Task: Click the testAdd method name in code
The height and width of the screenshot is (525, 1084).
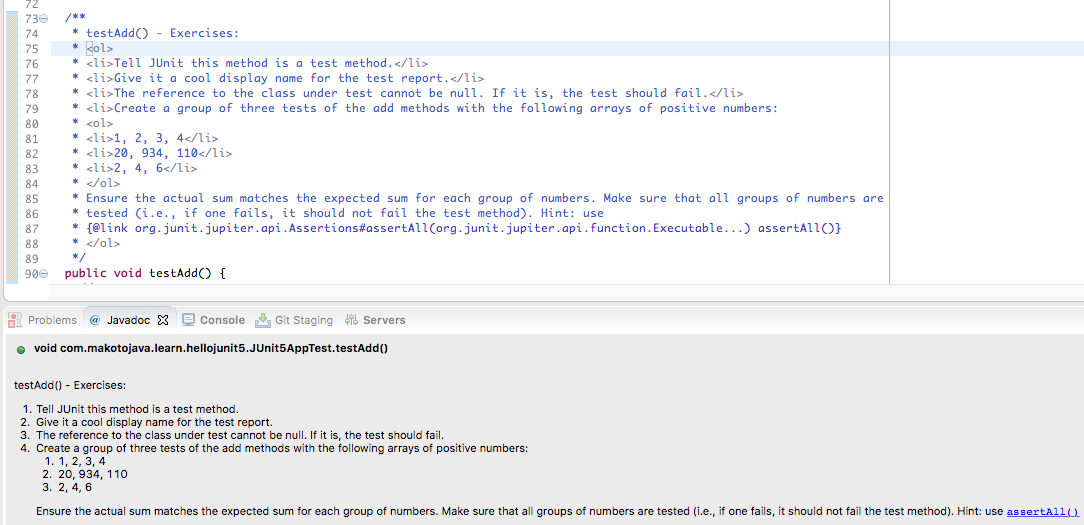Action: [177, 273]
